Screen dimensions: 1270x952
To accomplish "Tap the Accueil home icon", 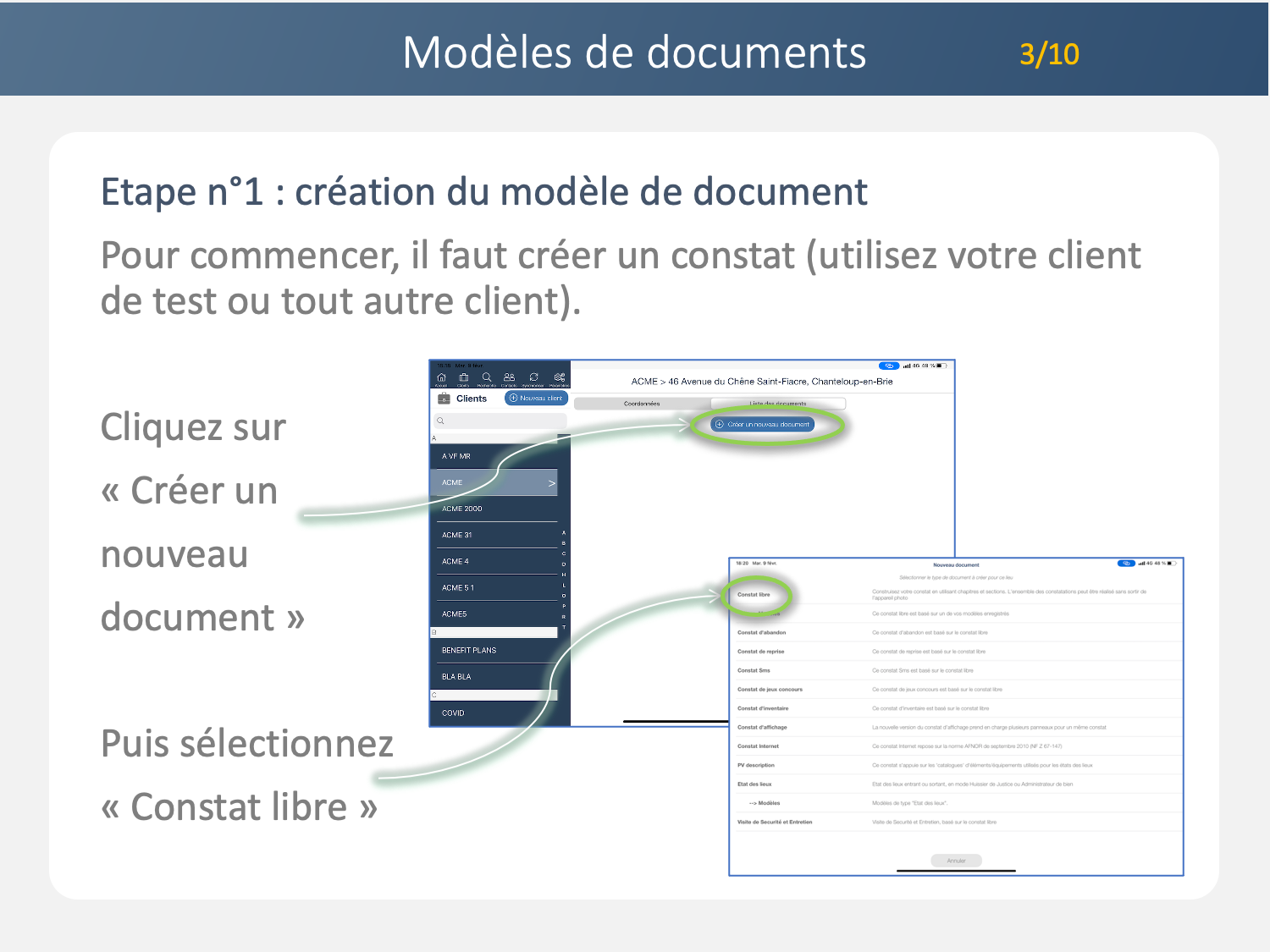I will [441, 378].
